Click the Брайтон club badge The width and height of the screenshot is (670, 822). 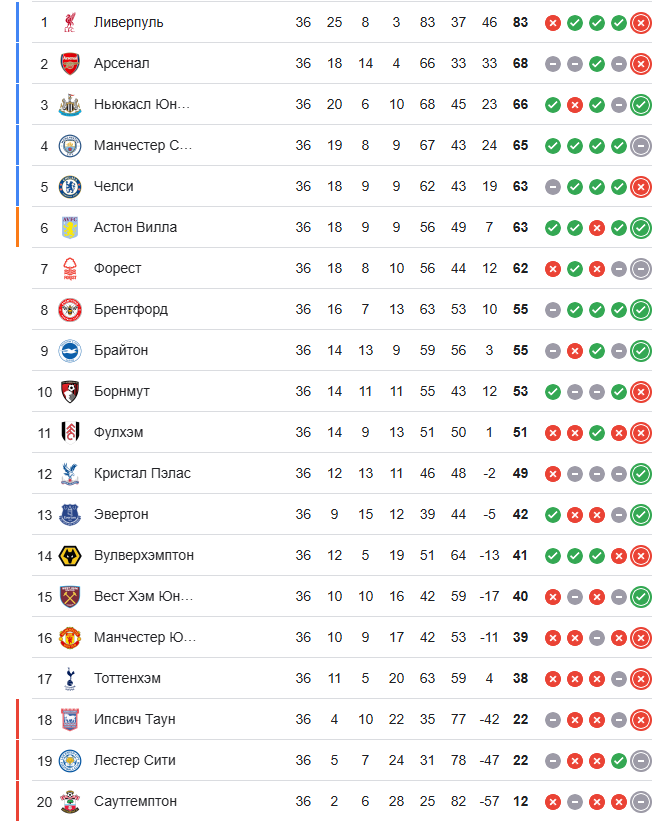coord(70,351)
